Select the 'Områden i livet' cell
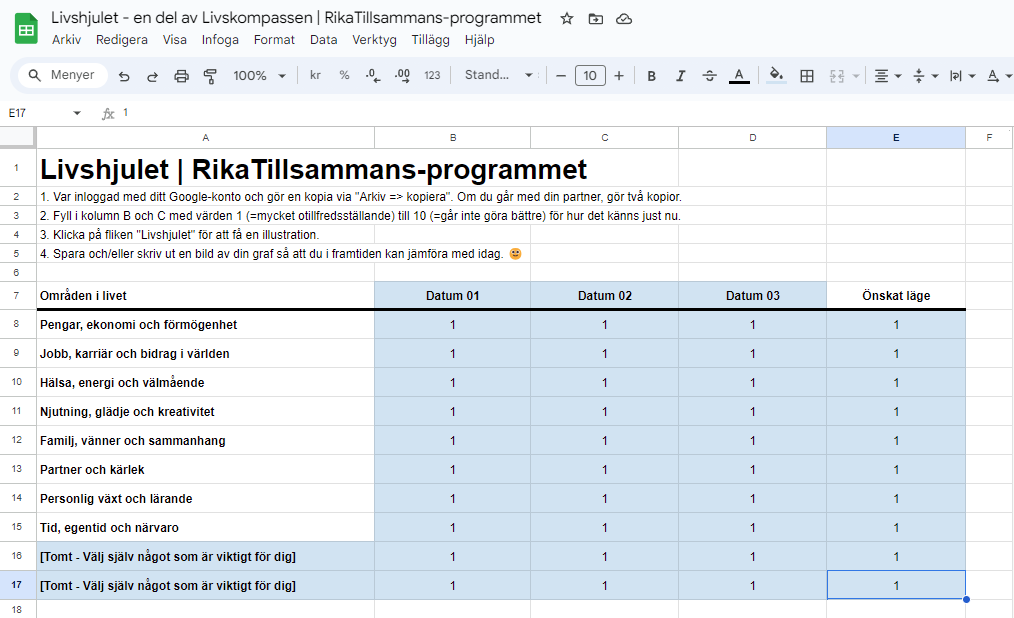The width and height of the screenshot is (1014, 618). pyautogui.click(x=206, y=295)
